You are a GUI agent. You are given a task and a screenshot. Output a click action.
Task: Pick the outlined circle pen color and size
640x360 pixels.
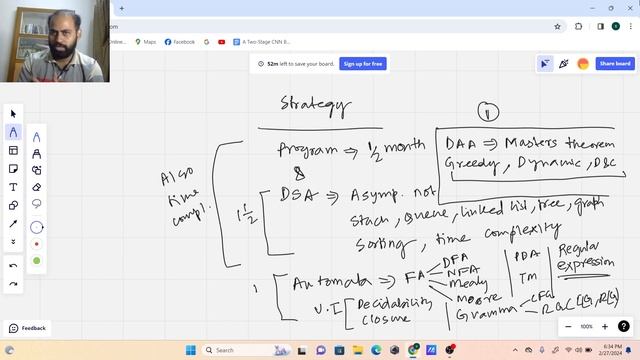(36, 227)
